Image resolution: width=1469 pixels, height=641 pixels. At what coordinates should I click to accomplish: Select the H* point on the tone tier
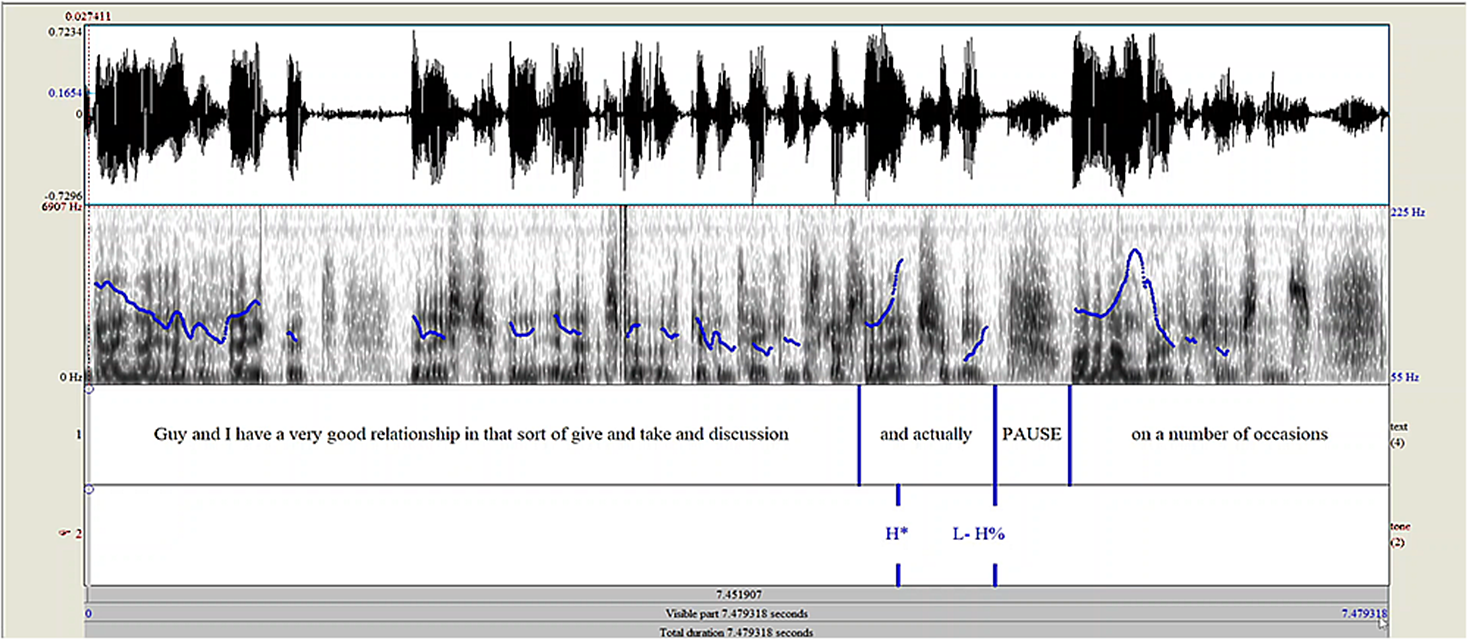(x=897, y=534)
